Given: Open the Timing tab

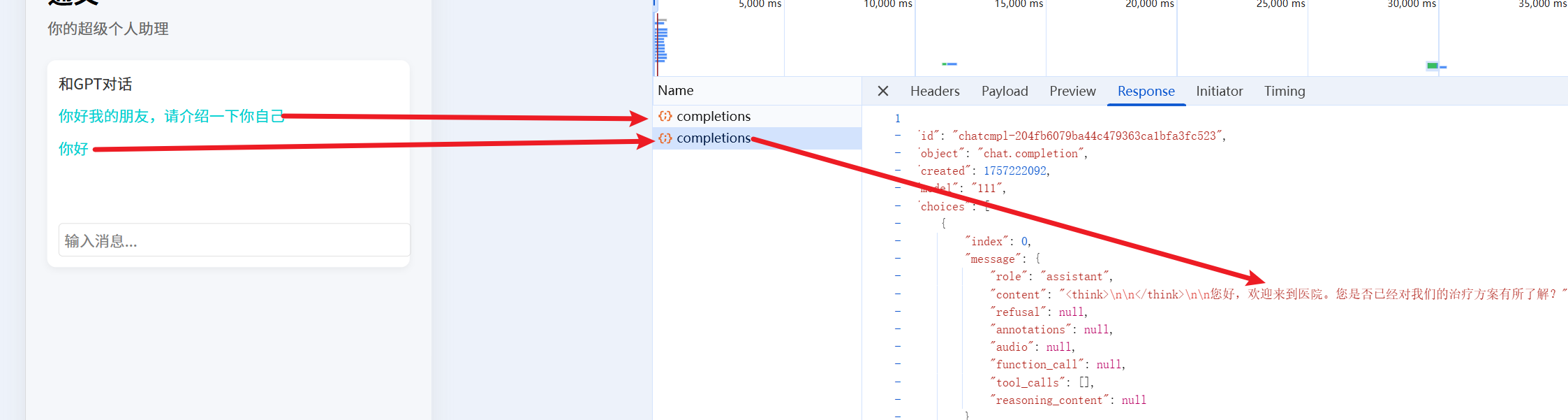Looking at the screenshot, I should point(1284,91).
